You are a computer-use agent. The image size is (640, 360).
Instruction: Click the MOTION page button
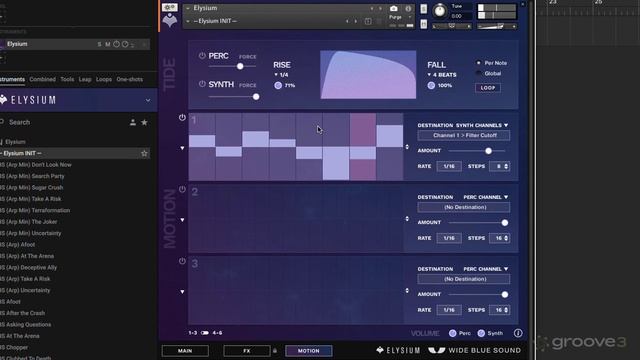click(309, 351)
